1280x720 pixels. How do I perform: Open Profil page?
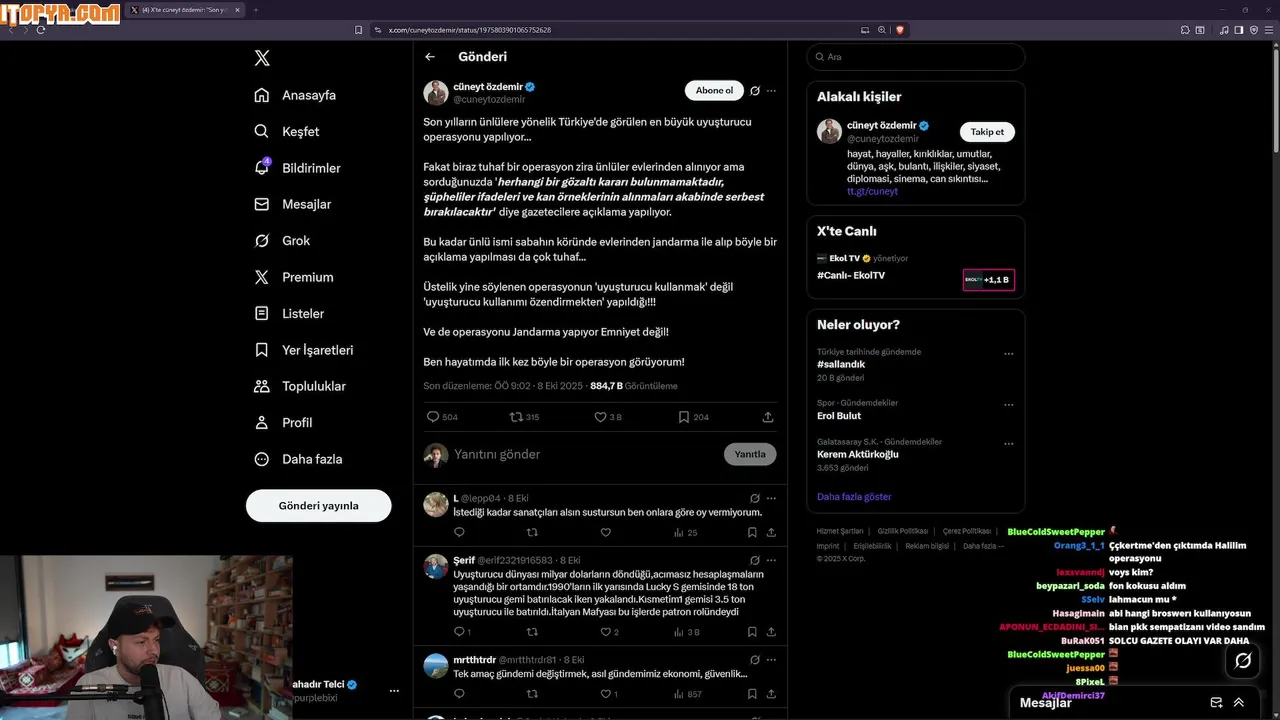pyautogui.click(x=283, y=422)
